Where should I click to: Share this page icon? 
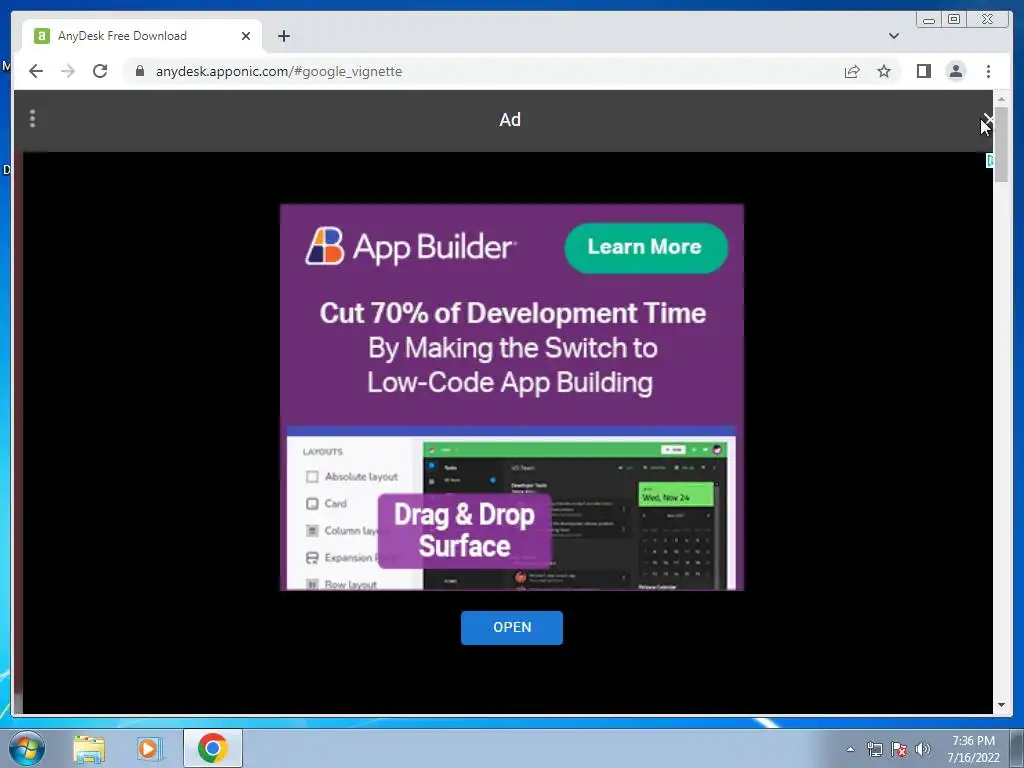852,71
